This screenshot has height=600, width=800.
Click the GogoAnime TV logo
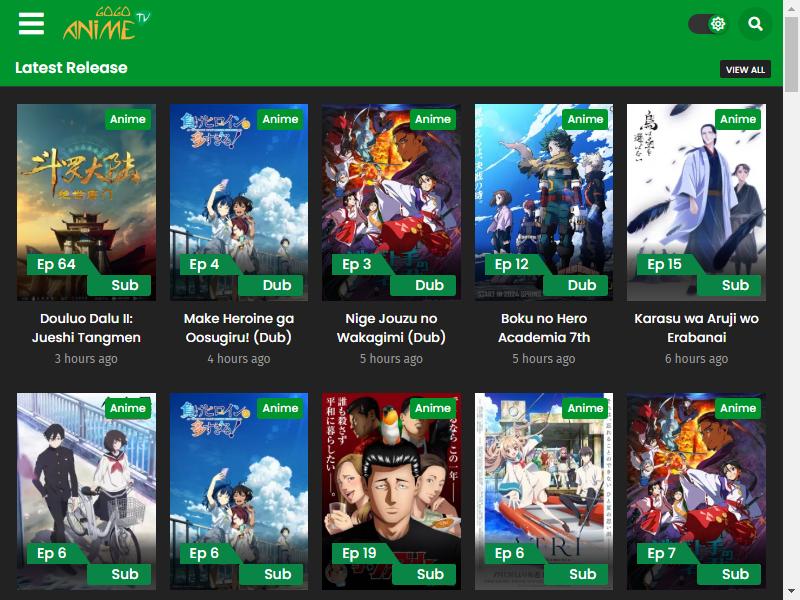tap(106, 24)
